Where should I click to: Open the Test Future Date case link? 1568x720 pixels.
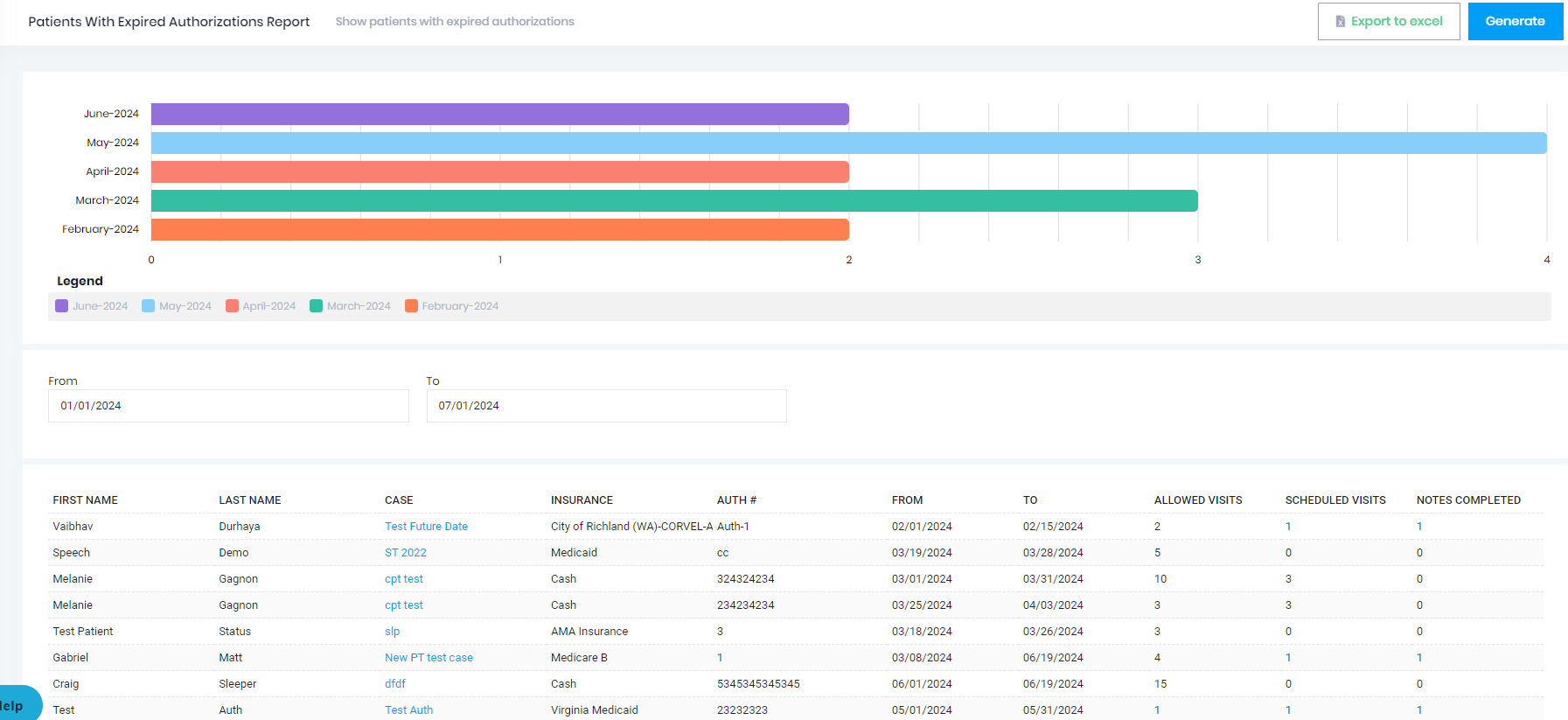(x=426, y=527)
